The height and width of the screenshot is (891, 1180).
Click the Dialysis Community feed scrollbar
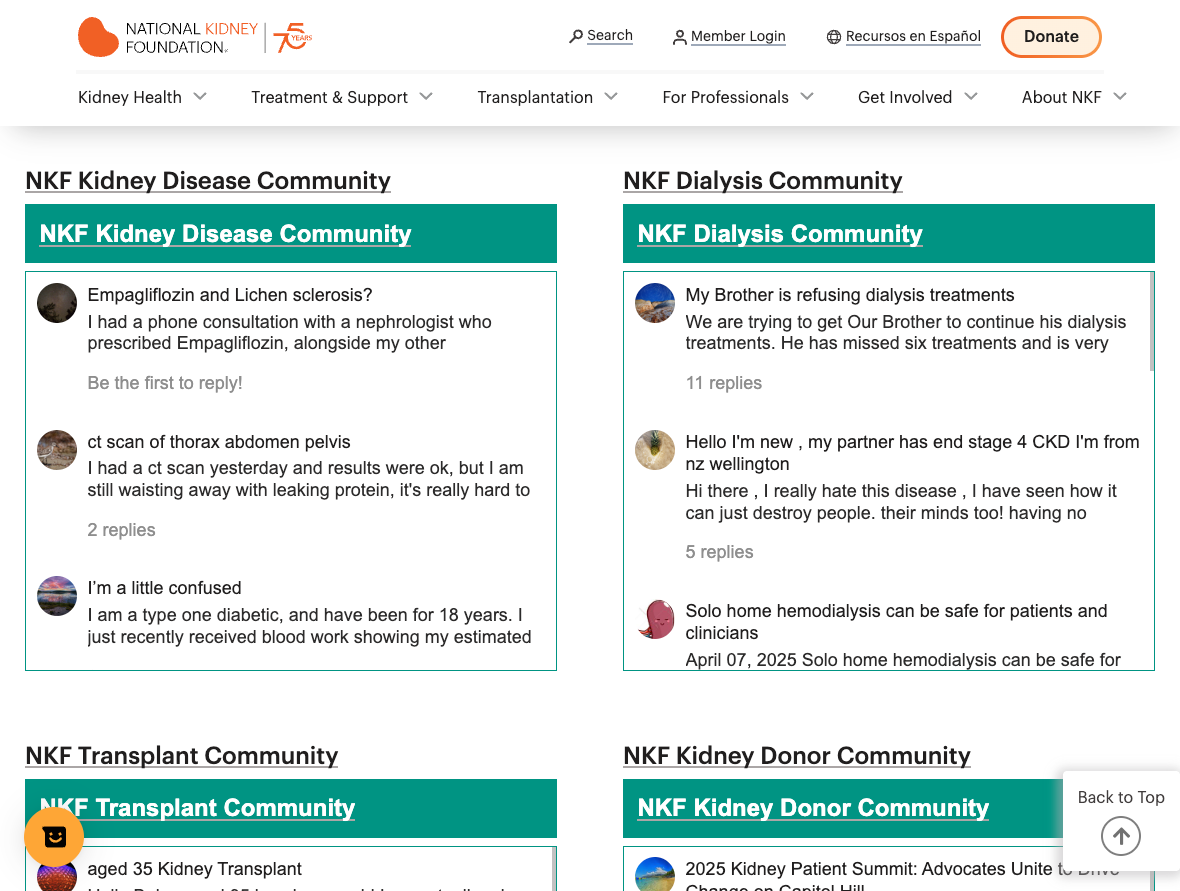click(1151, 321)
